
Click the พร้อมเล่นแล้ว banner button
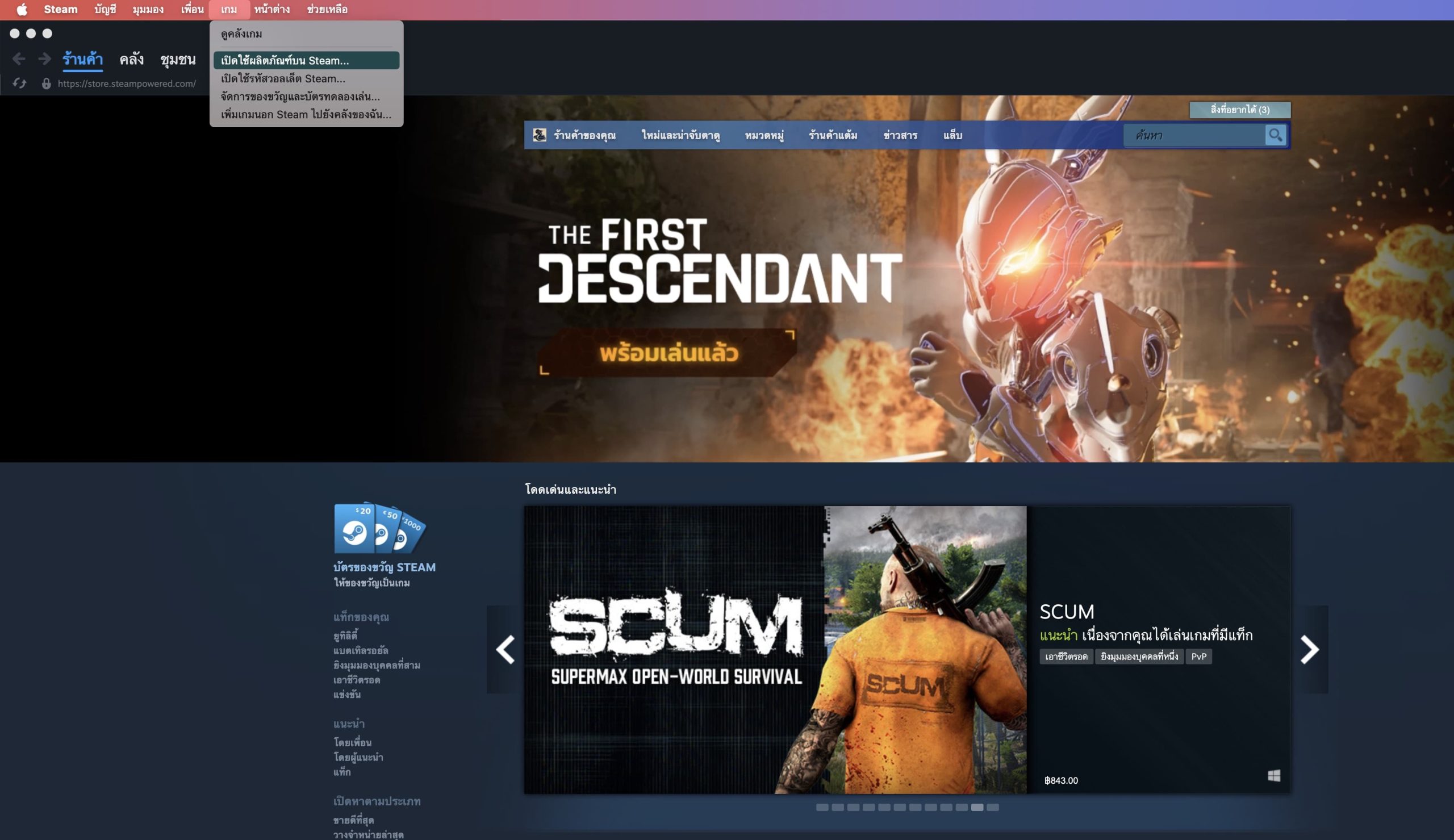668,353
